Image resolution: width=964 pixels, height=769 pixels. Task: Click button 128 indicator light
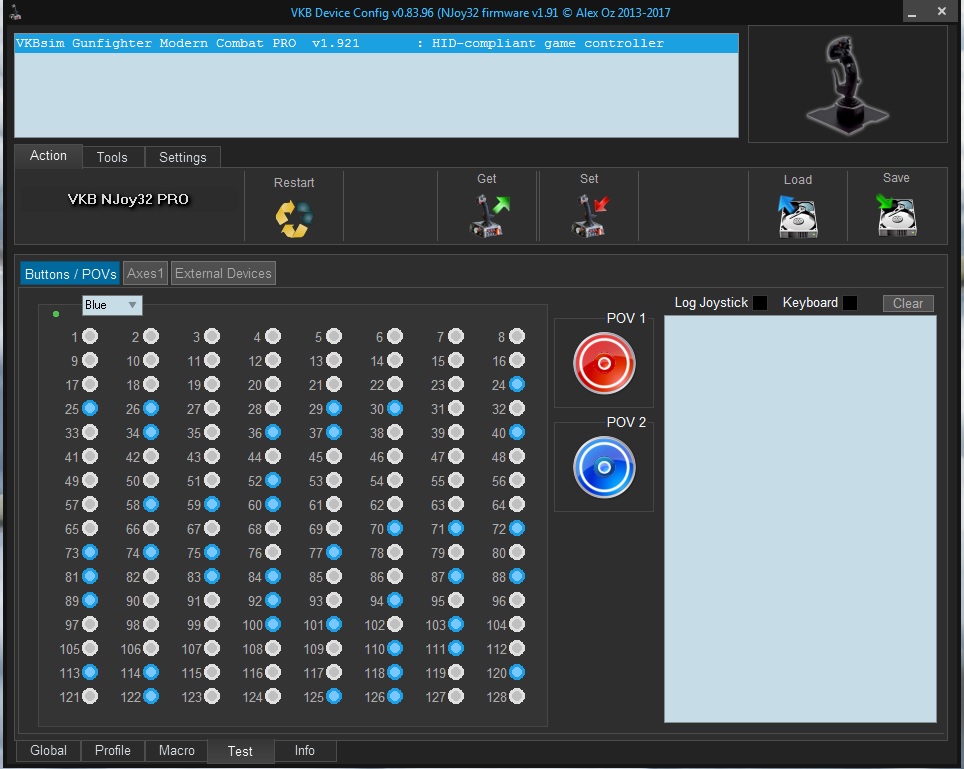[x=517, y=696]
